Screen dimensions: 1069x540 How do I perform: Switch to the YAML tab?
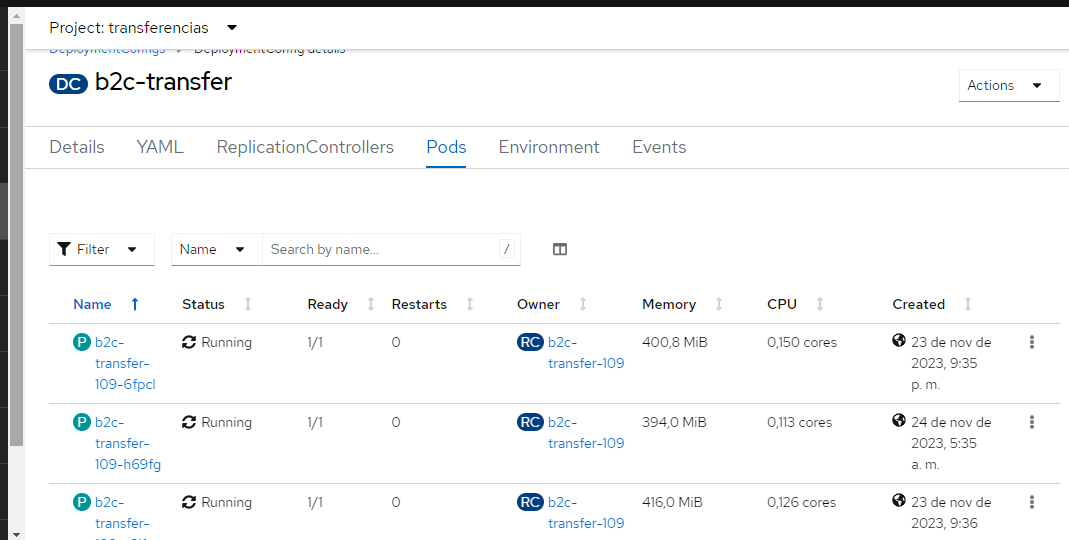(x=160, y=147)
